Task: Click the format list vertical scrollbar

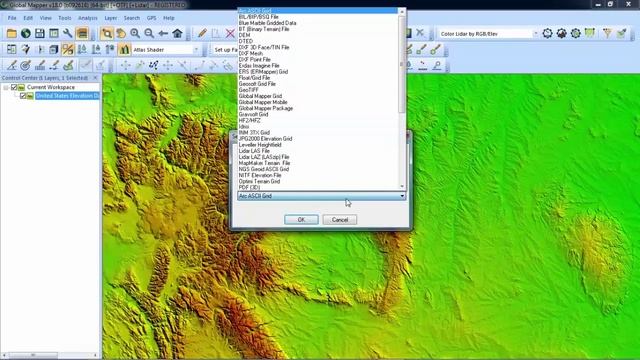Action: (402, 64)
